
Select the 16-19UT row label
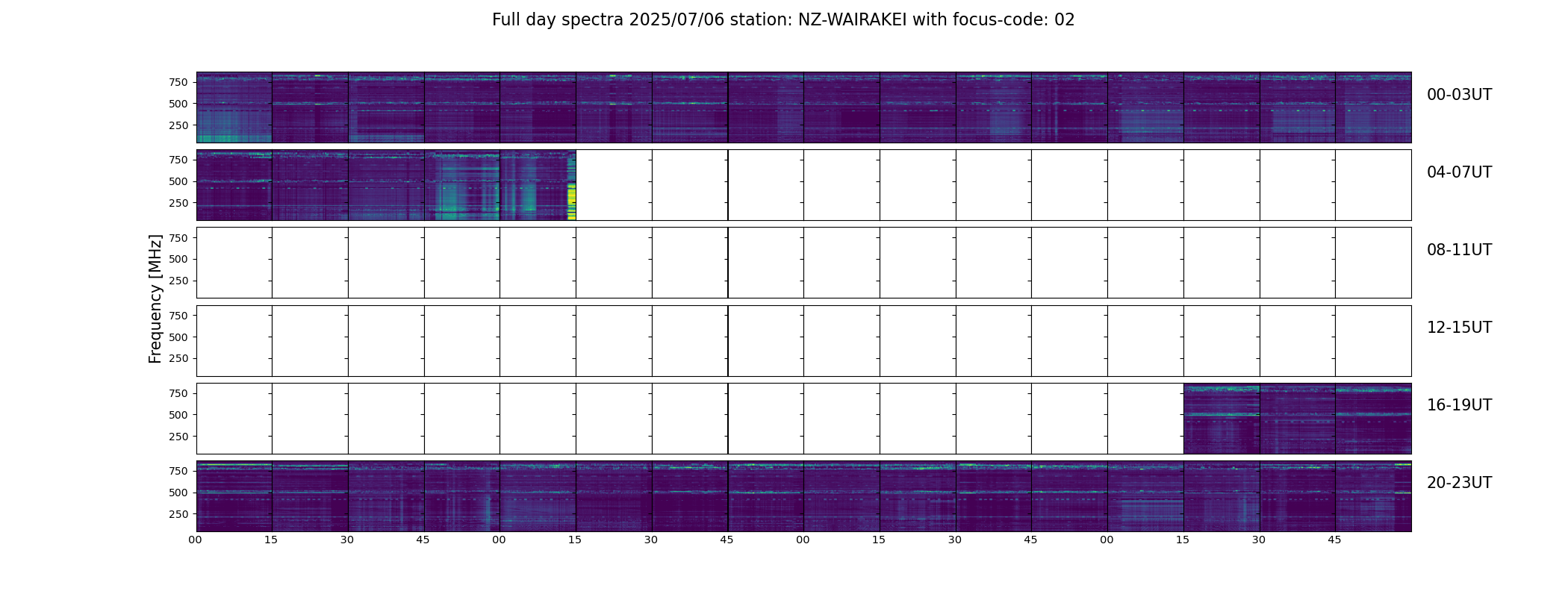click(1459, 405)
